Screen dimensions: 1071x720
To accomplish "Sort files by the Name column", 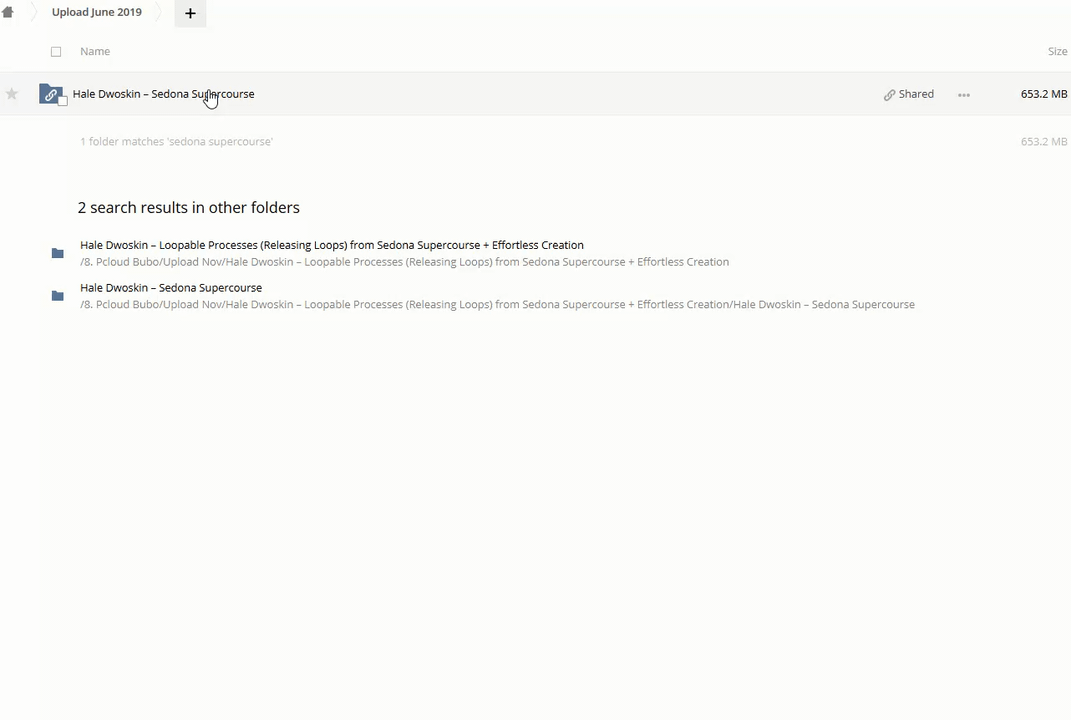I will 95,52.
